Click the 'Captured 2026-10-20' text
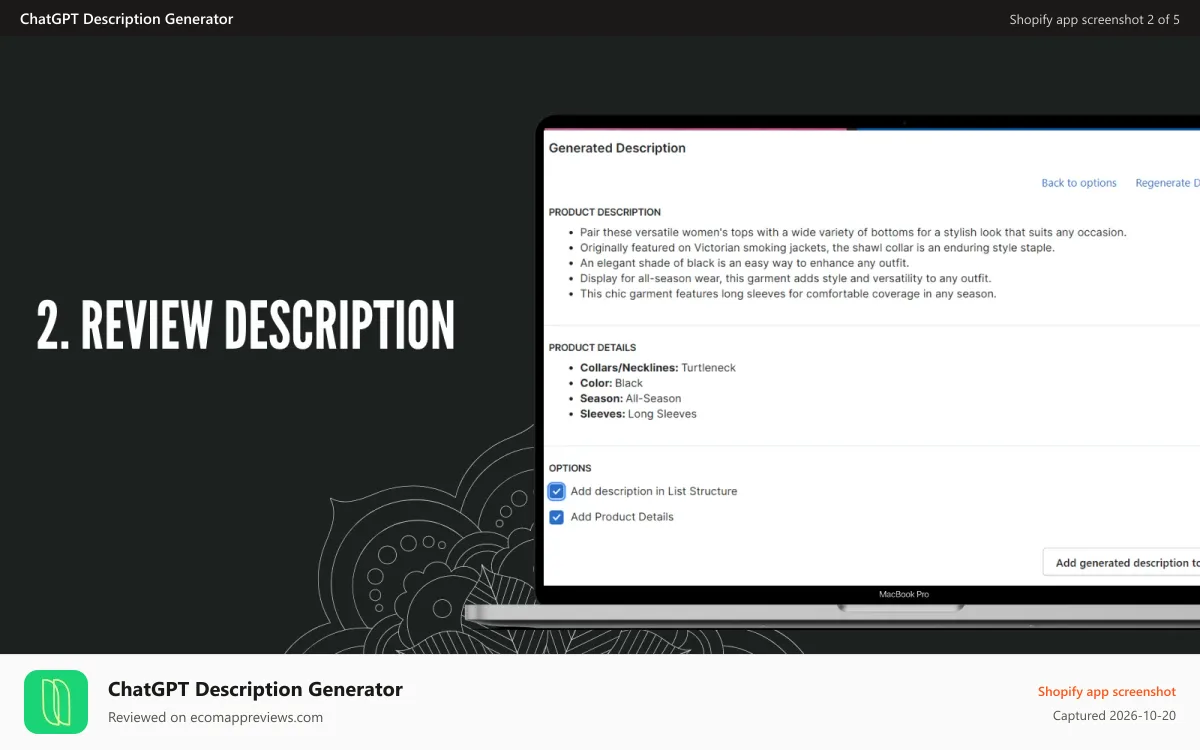Screen dimensions: 1200x750 (x=1114, y=716)
